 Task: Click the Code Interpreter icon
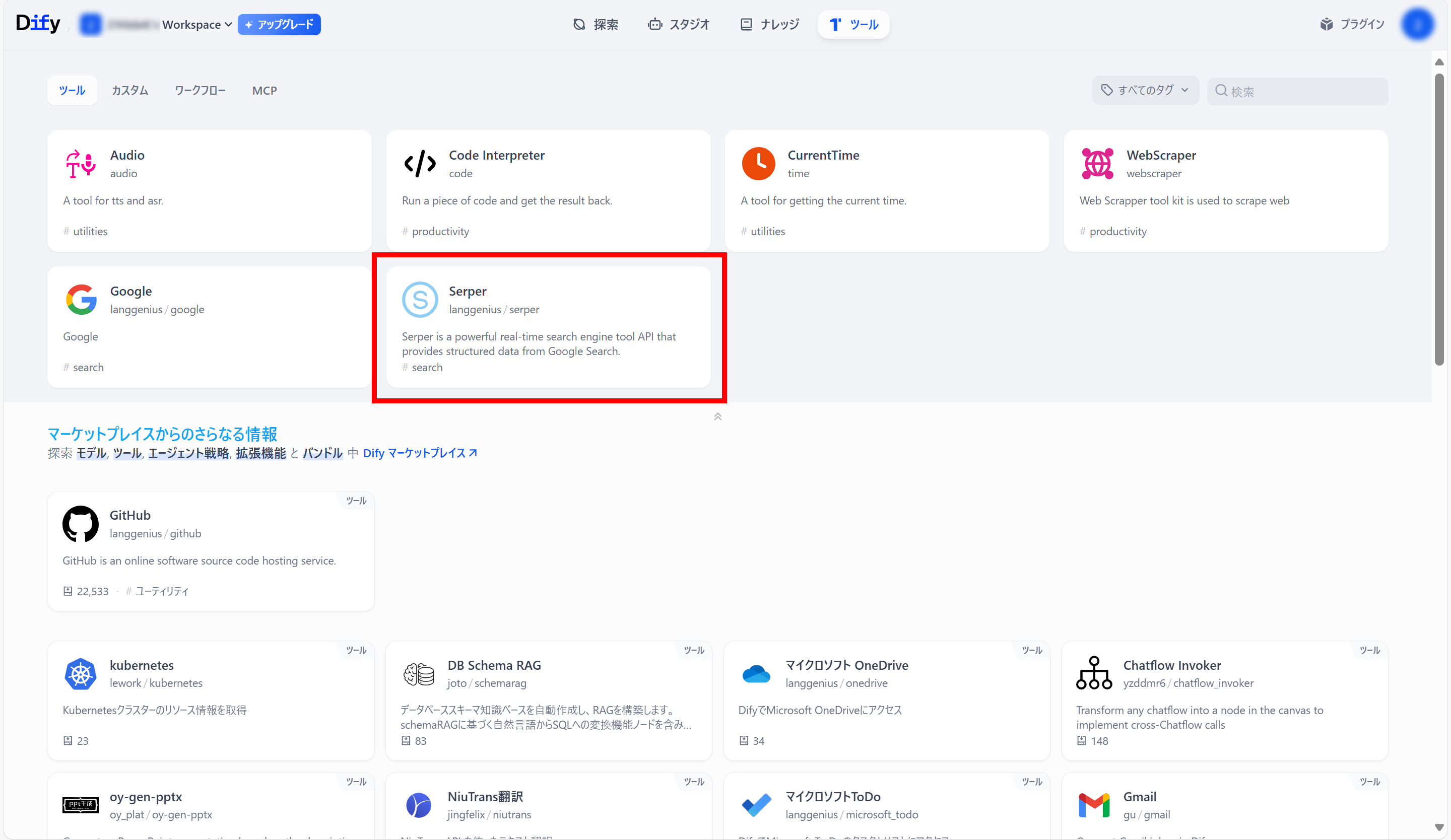point(420,164)
